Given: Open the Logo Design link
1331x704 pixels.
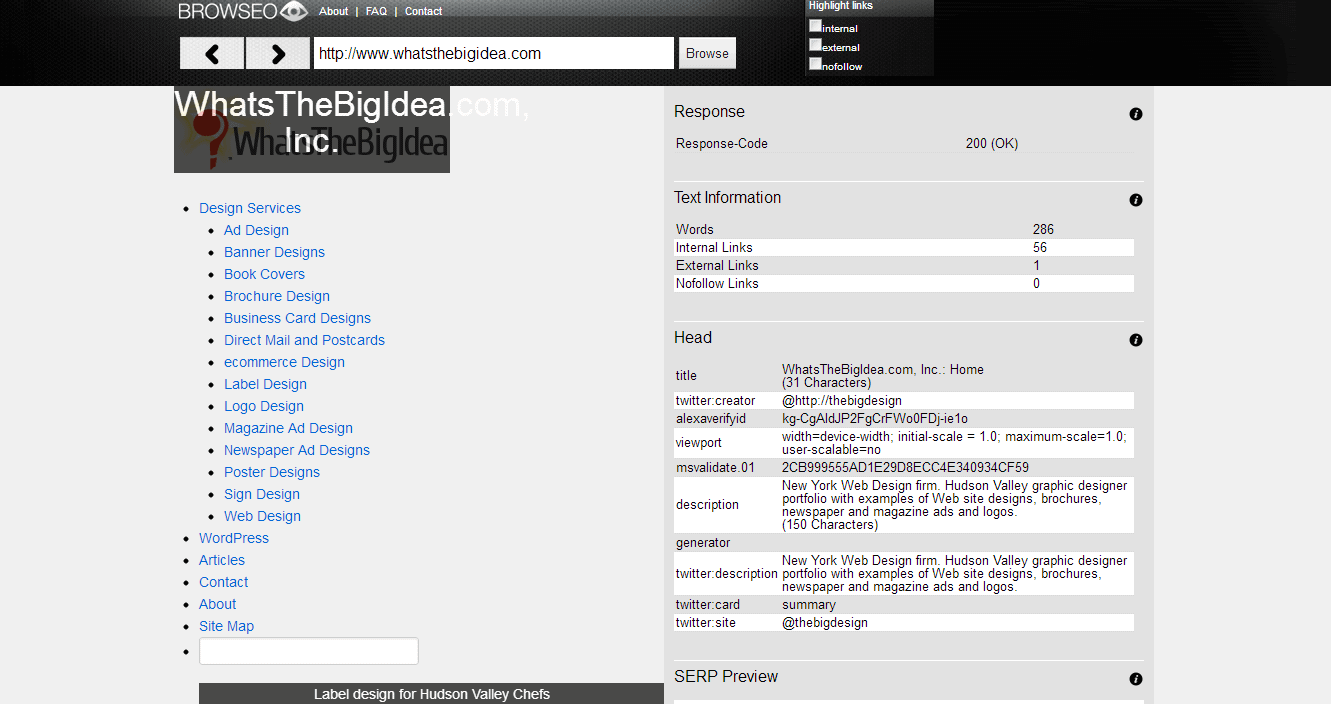Looking at the screenshot, I should (x=264, y=406).
